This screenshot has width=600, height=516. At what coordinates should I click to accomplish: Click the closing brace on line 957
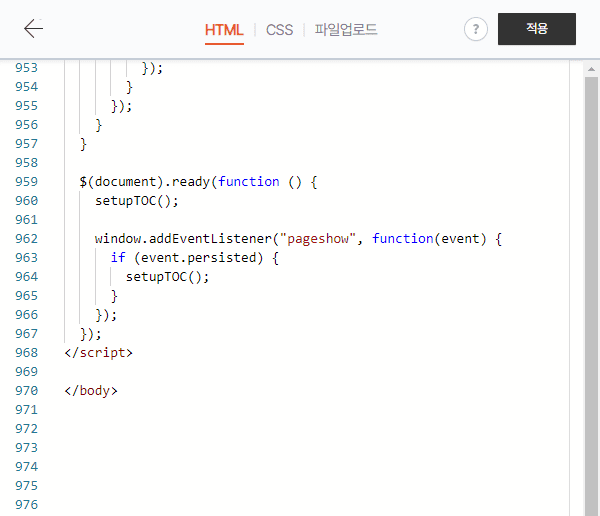[83, 144]
